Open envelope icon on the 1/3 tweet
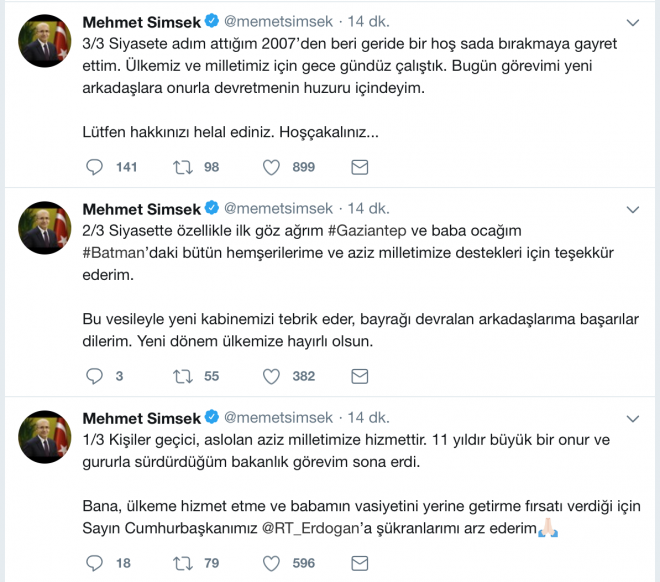This screenshot has width=660, height=582. coord(360,563)
